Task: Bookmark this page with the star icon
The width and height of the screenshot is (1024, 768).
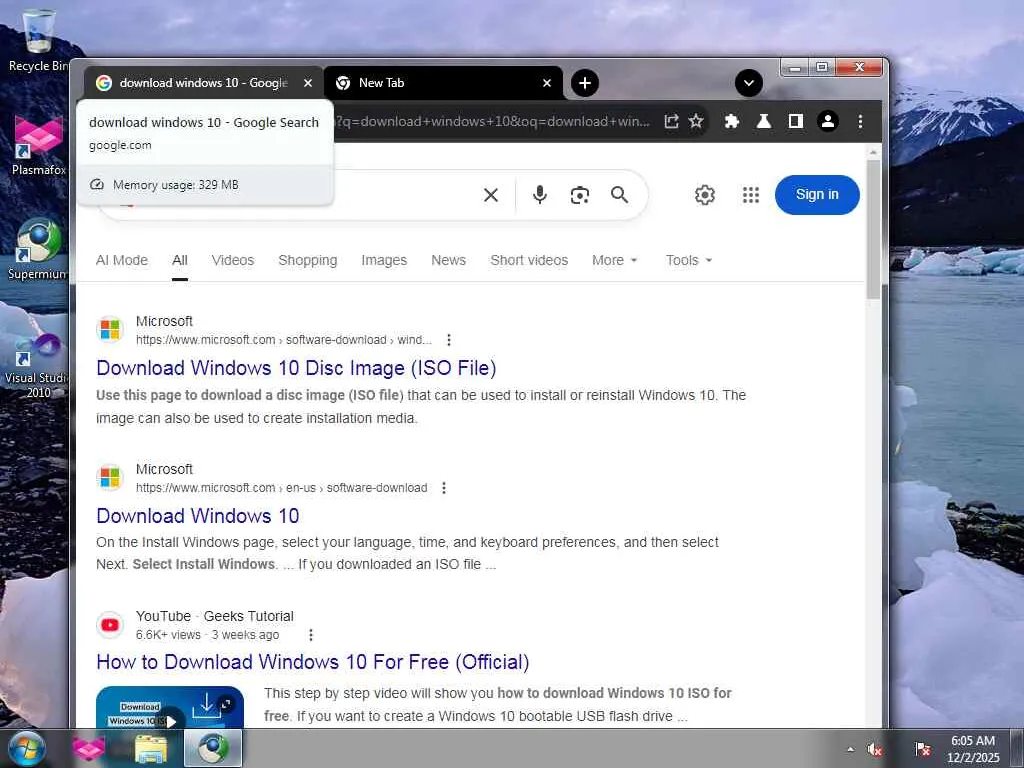Action: click(696, 121)
